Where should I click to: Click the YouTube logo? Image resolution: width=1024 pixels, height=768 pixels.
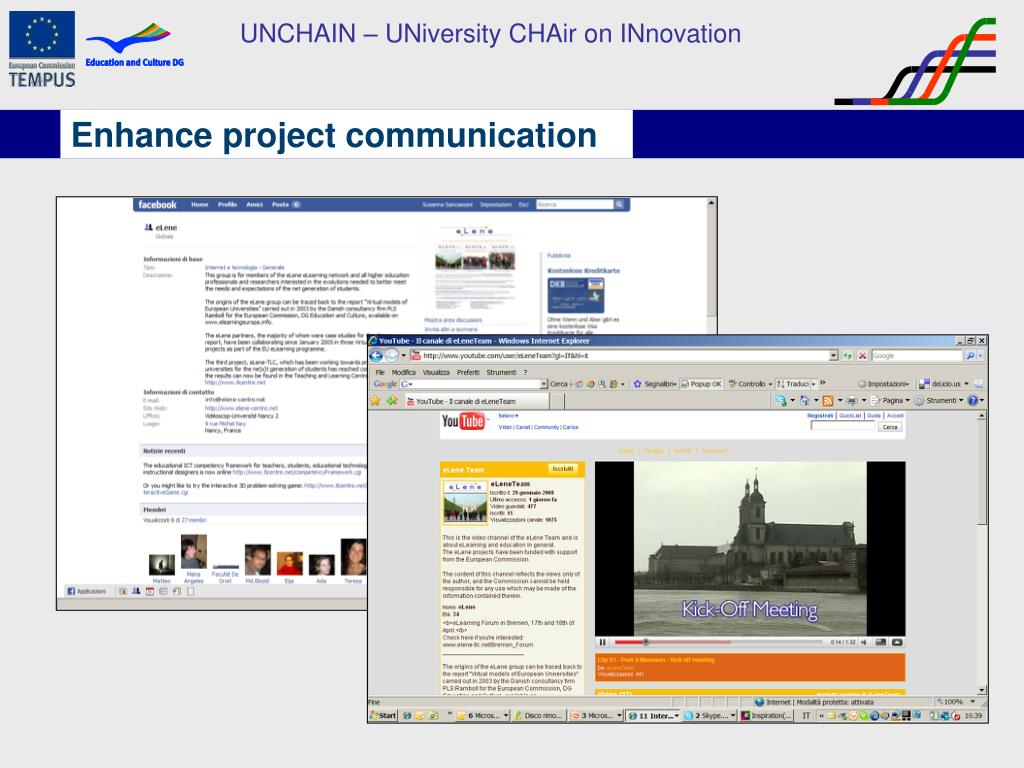click(463, 421)
